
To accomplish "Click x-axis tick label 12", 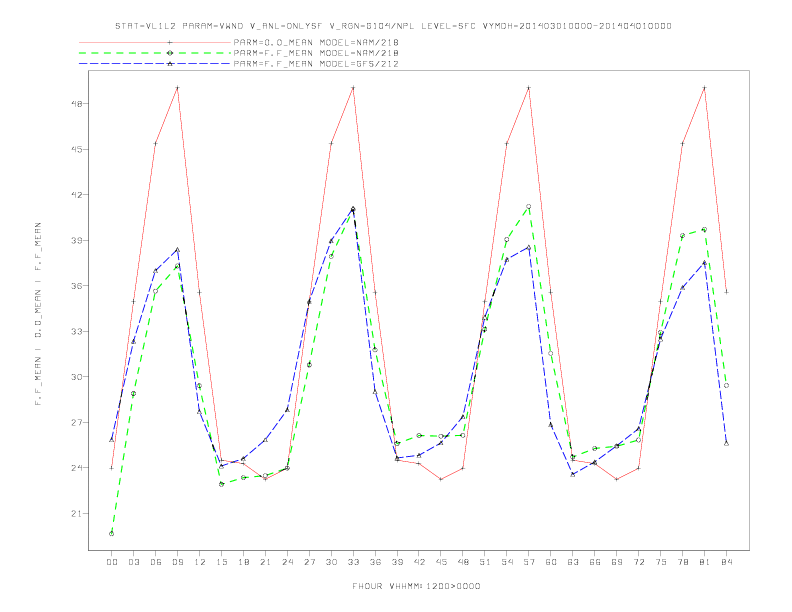I will 200,562.
